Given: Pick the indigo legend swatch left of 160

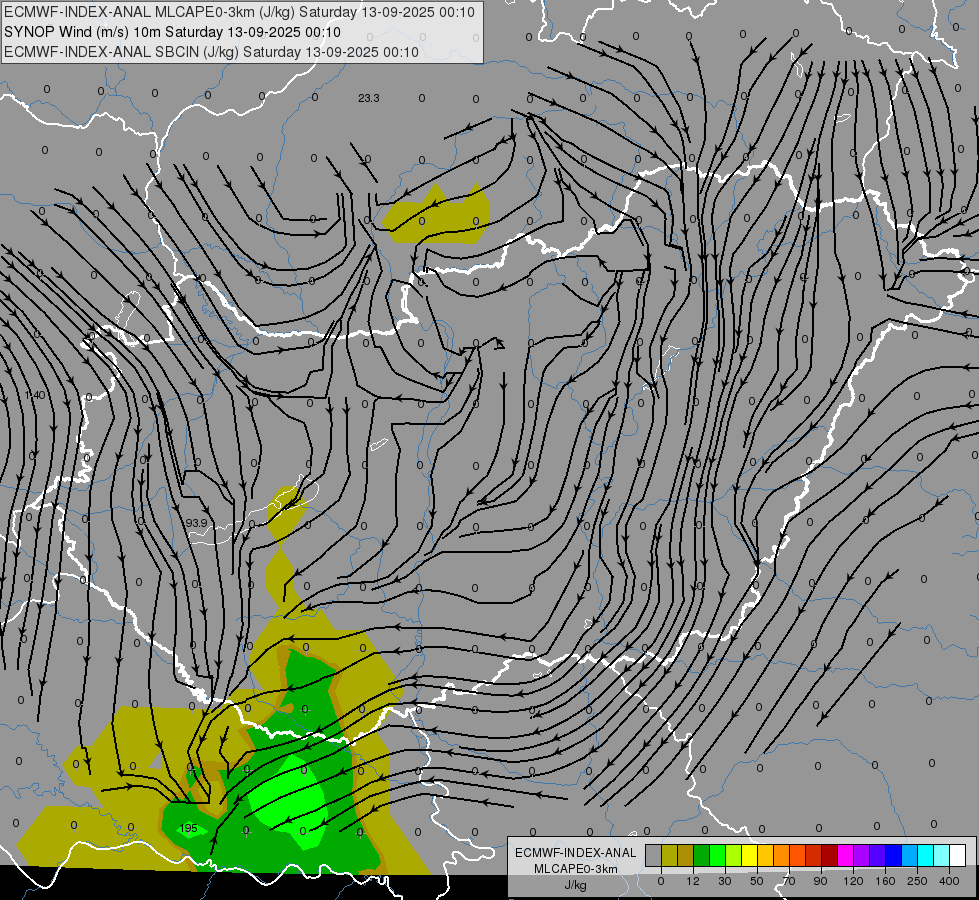Looking at the screenshot, I should pos(878,856).
